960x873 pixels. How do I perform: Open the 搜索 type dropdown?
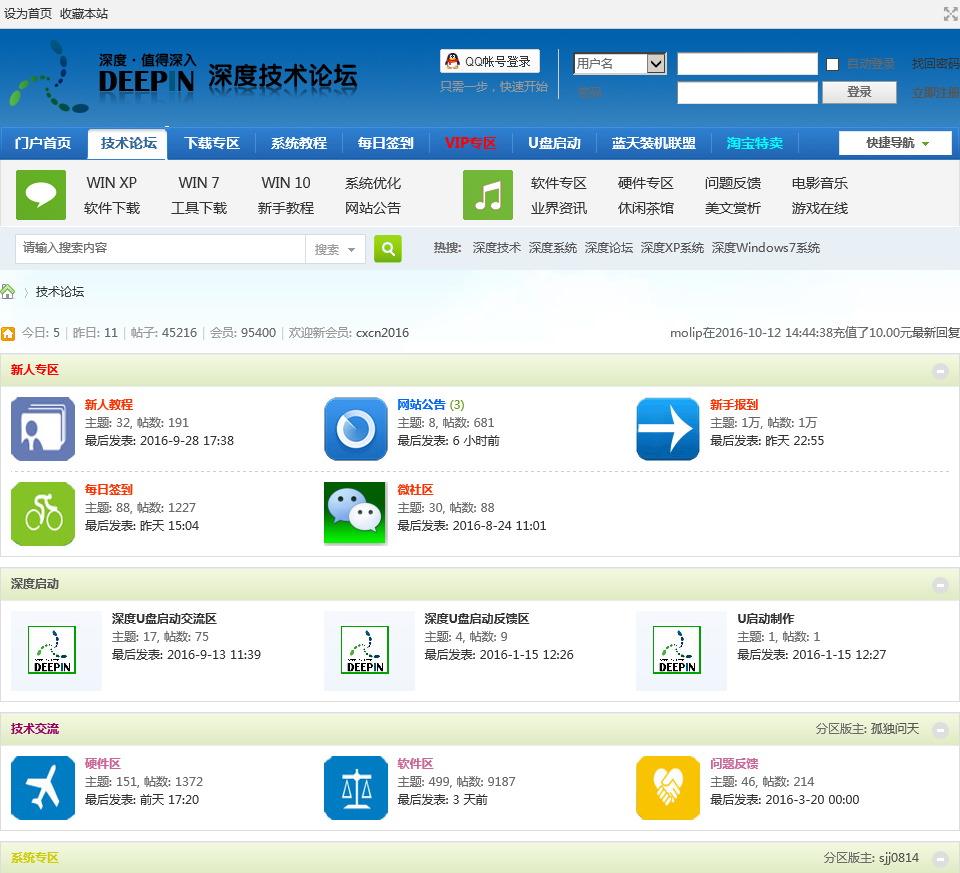point(335,249)
